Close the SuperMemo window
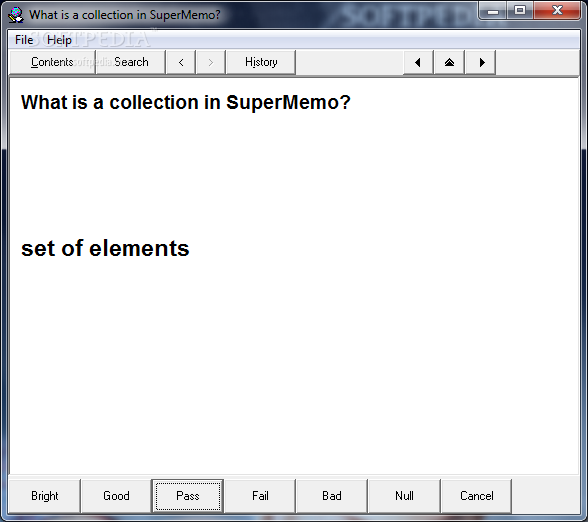Image resolution: width=588 pixels, height=522 pixels. pyautogui.click(x=557, y=10)
